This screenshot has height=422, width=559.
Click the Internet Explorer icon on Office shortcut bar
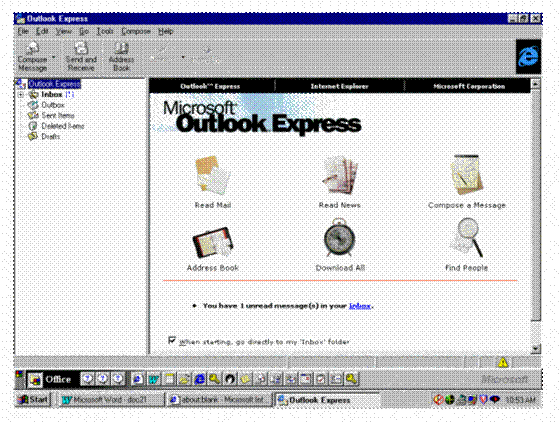[x=200, y=379]
